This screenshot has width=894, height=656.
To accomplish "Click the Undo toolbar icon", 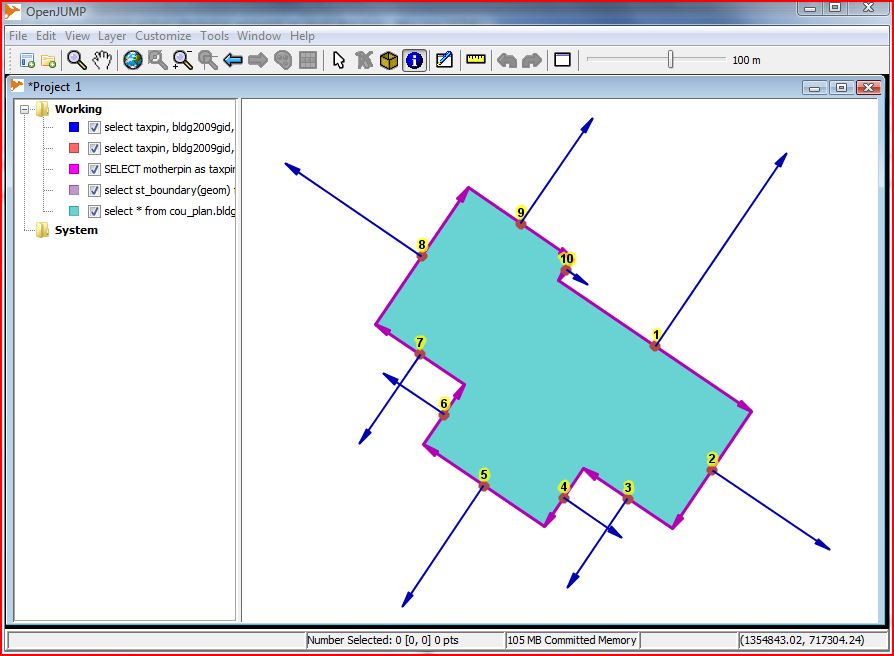I will pyautogui.click(x=506, y=60).
